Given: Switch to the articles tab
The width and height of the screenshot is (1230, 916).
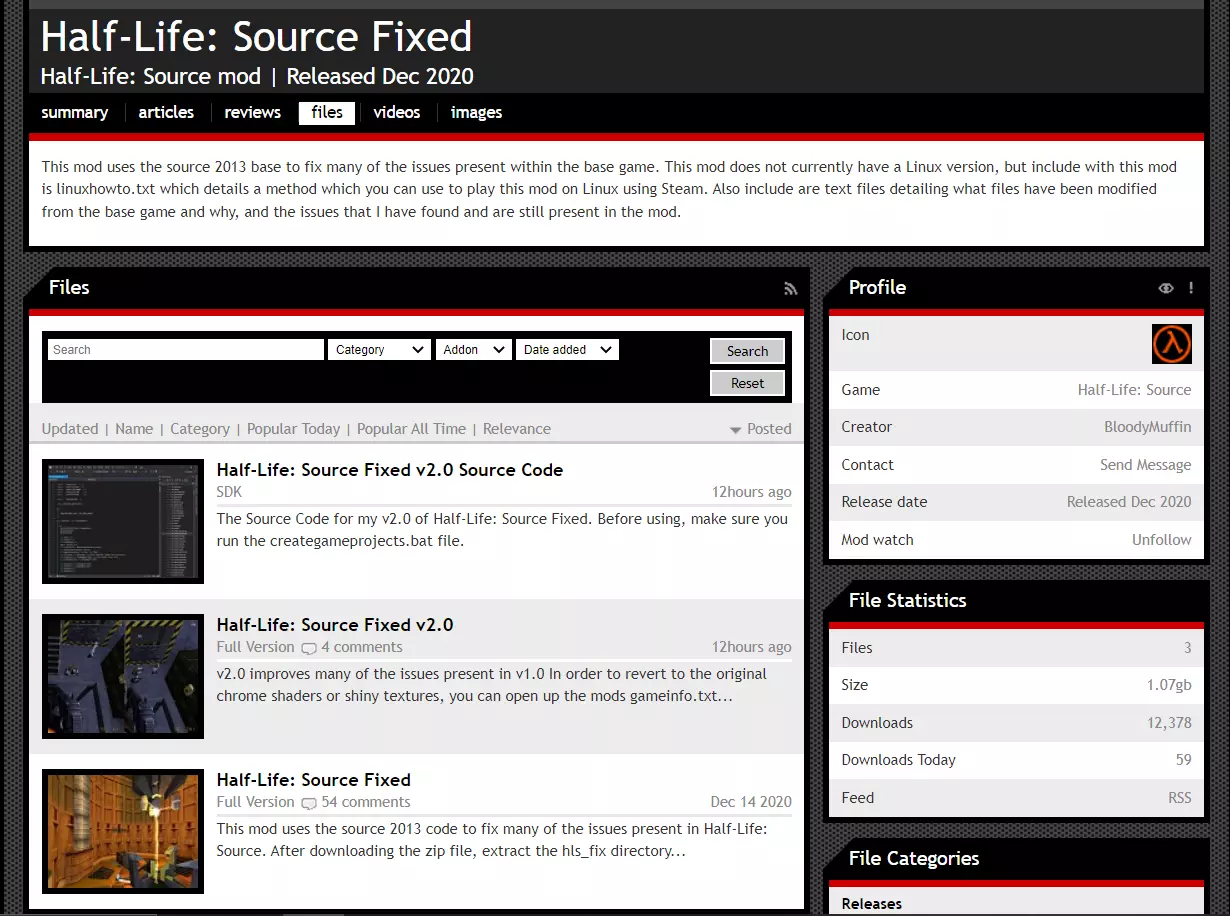Looking at the screenshot, I should click(x=166, y=112).
